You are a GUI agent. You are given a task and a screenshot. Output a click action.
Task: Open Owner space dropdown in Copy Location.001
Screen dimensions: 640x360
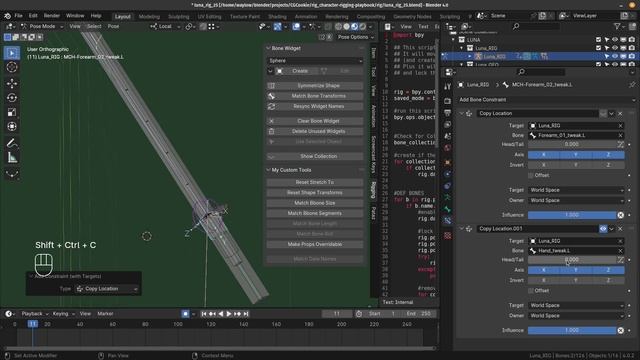click(576, 316)
